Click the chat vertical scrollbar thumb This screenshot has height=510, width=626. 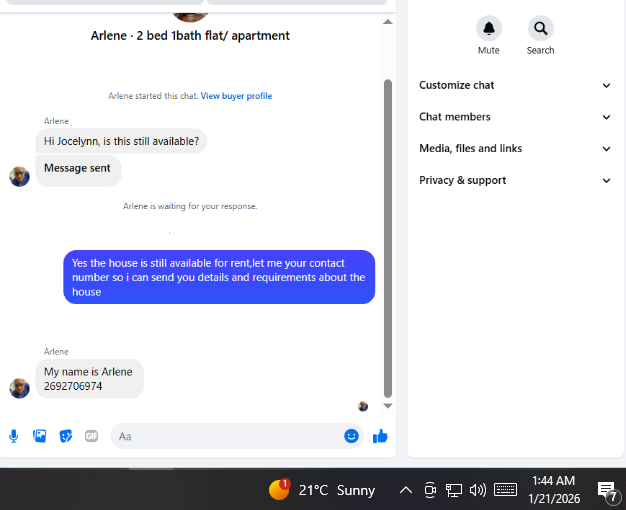pos(388,238)
